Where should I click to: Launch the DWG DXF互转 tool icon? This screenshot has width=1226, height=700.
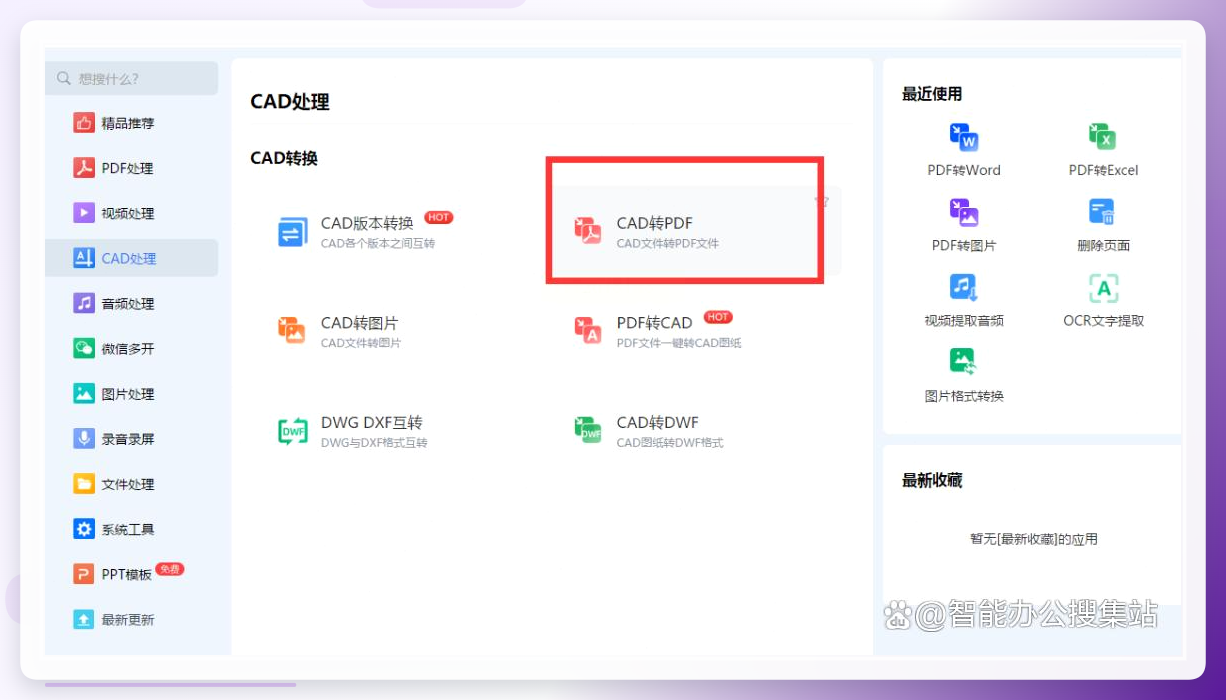coord(293,431)
